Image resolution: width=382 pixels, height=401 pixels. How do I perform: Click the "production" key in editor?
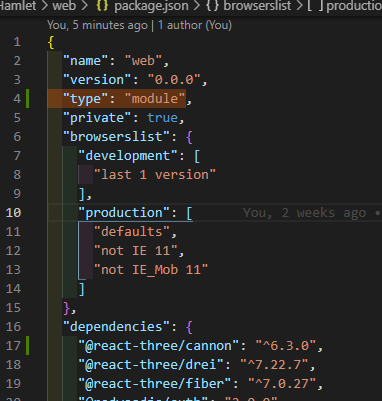pos(124,213)
